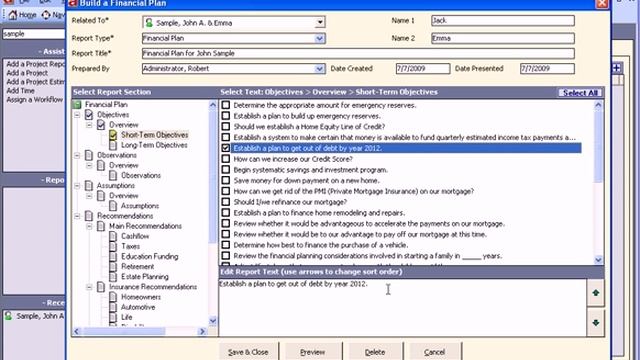Screen dimensions: 640x360
Task: Check 'Determine how best to finance purchase of vehicle'
Action: pos(225,245)
